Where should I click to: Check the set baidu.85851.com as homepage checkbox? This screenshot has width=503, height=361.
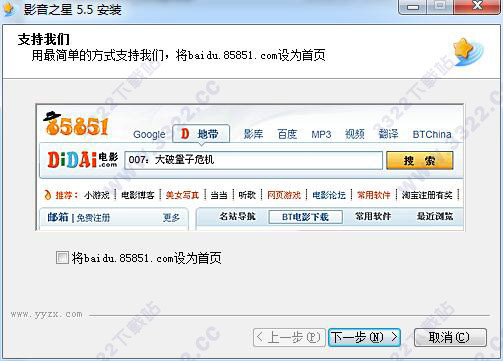(62, 258)
